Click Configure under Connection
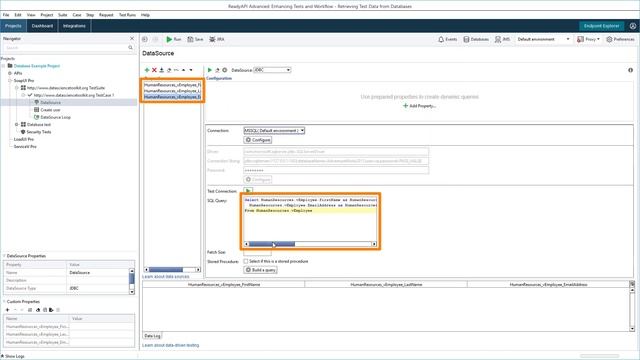Viewport: 640px width, 360px height. (x=258, y=140)
